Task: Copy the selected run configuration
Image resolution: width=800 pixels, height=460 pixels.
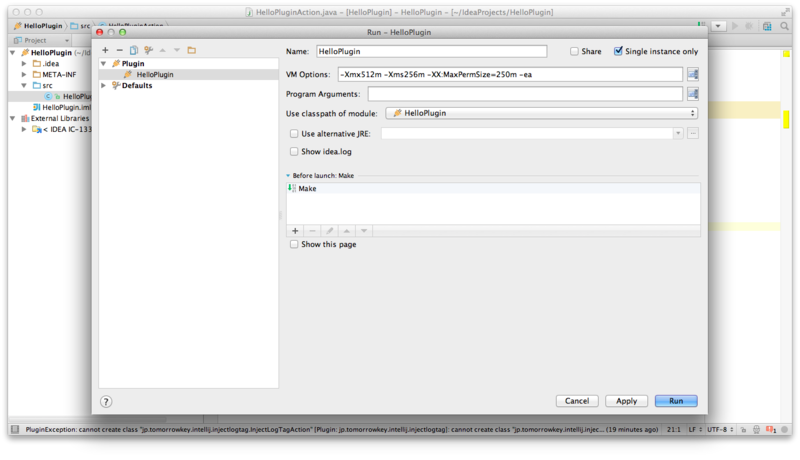Action: [134, 50]
